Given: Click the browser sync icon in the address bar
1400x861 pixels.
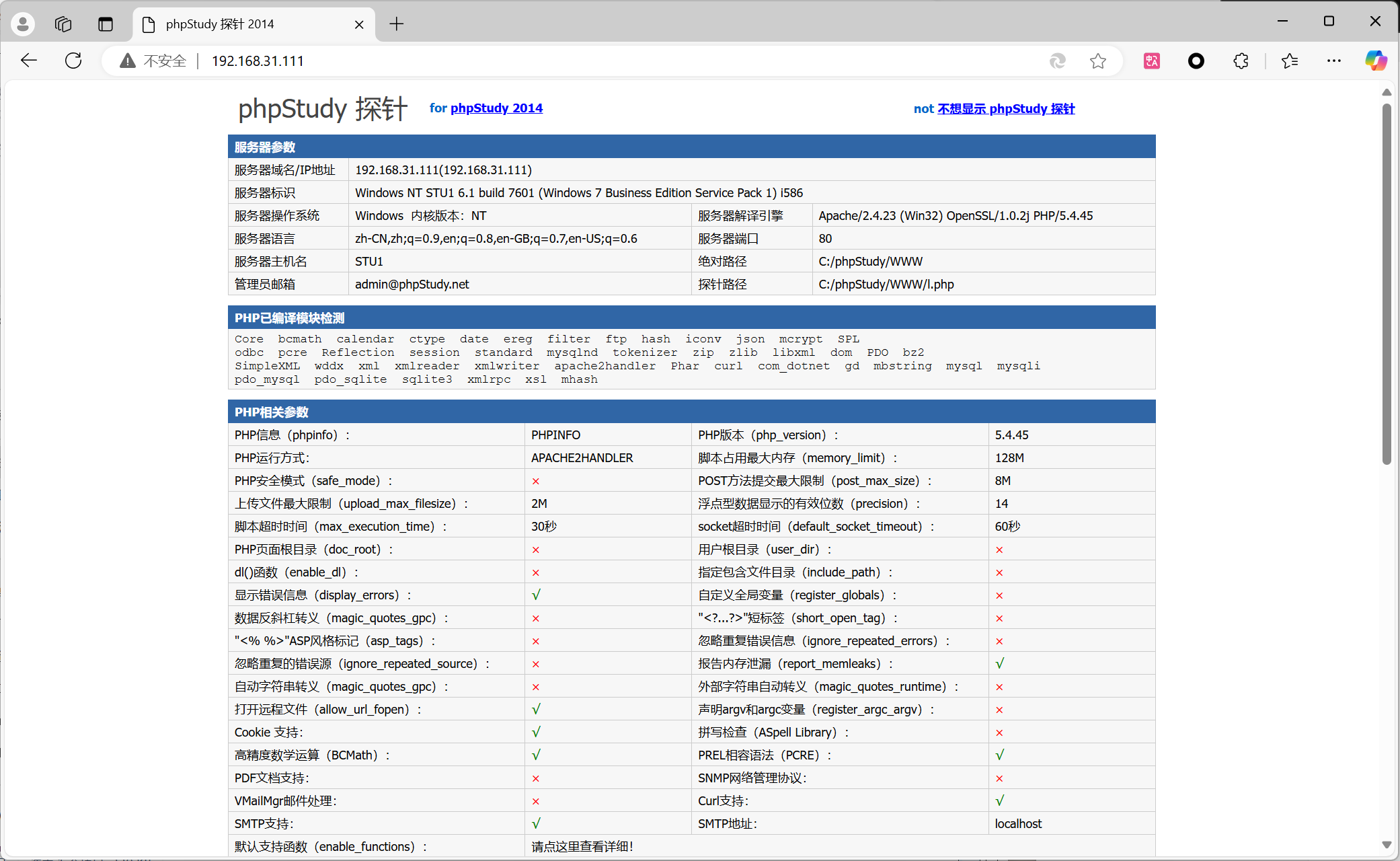Looking at the screenshot, I should [x=1058, y=61].
